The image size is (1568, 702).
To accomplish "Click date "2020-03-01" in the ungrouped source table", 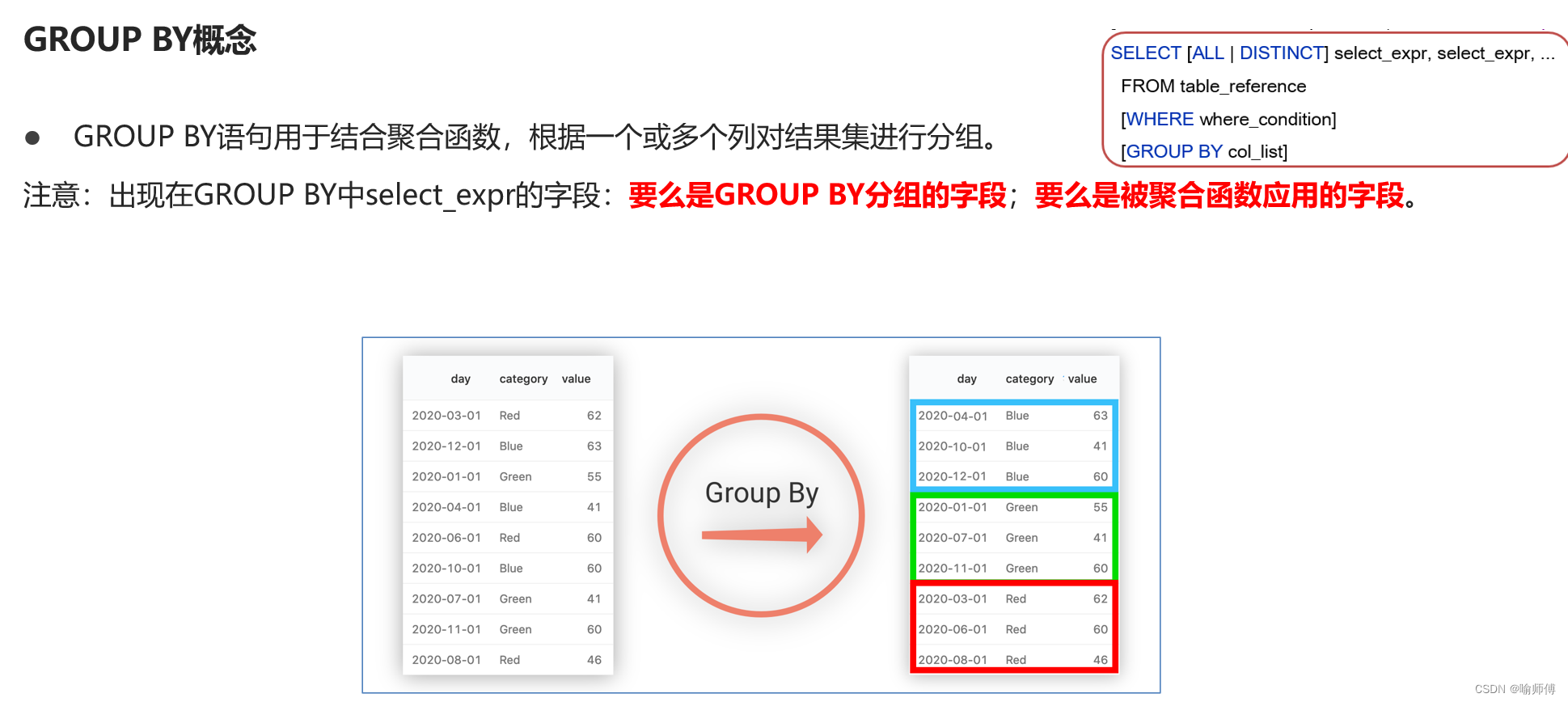I will 446,416.
